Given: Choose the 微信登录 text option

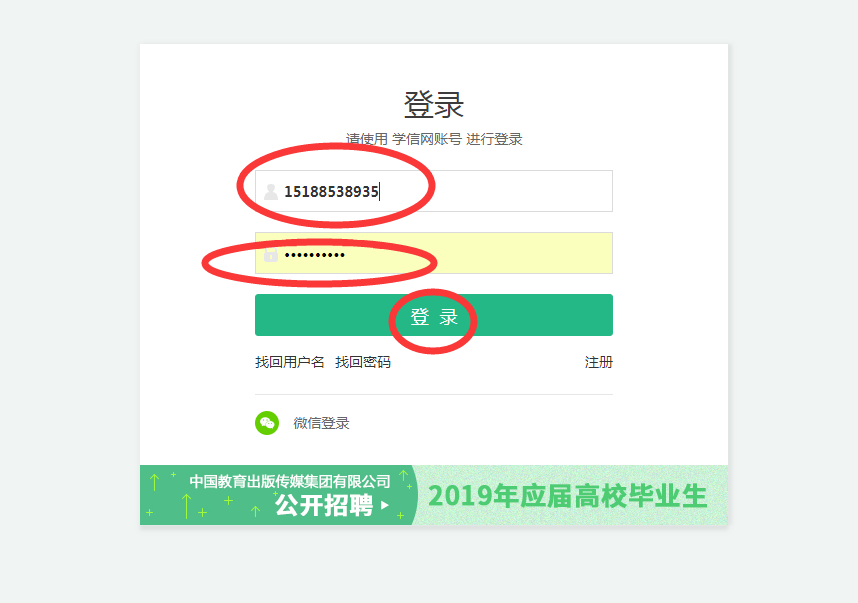Looking at the screenshot, I should tap(321, 423).
